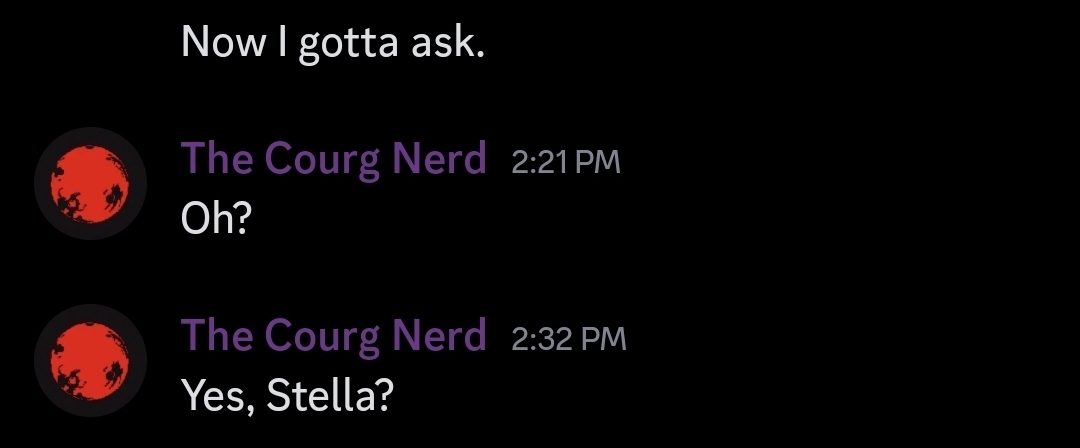The height and width of the screenshot is (448, 1080).
Task: Click the 2:32 PM message timestamp
Action: pyautogui.click(x=568, y=339)
